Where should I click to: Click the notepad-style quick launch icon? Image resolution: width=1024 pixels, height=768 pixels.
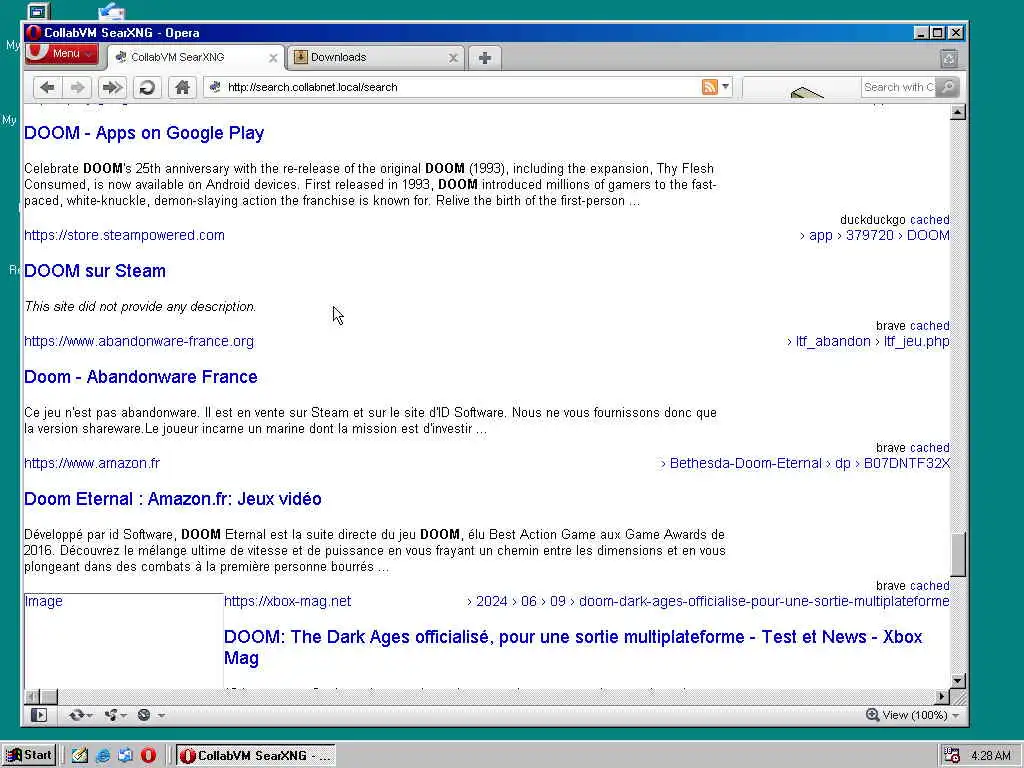80,756
